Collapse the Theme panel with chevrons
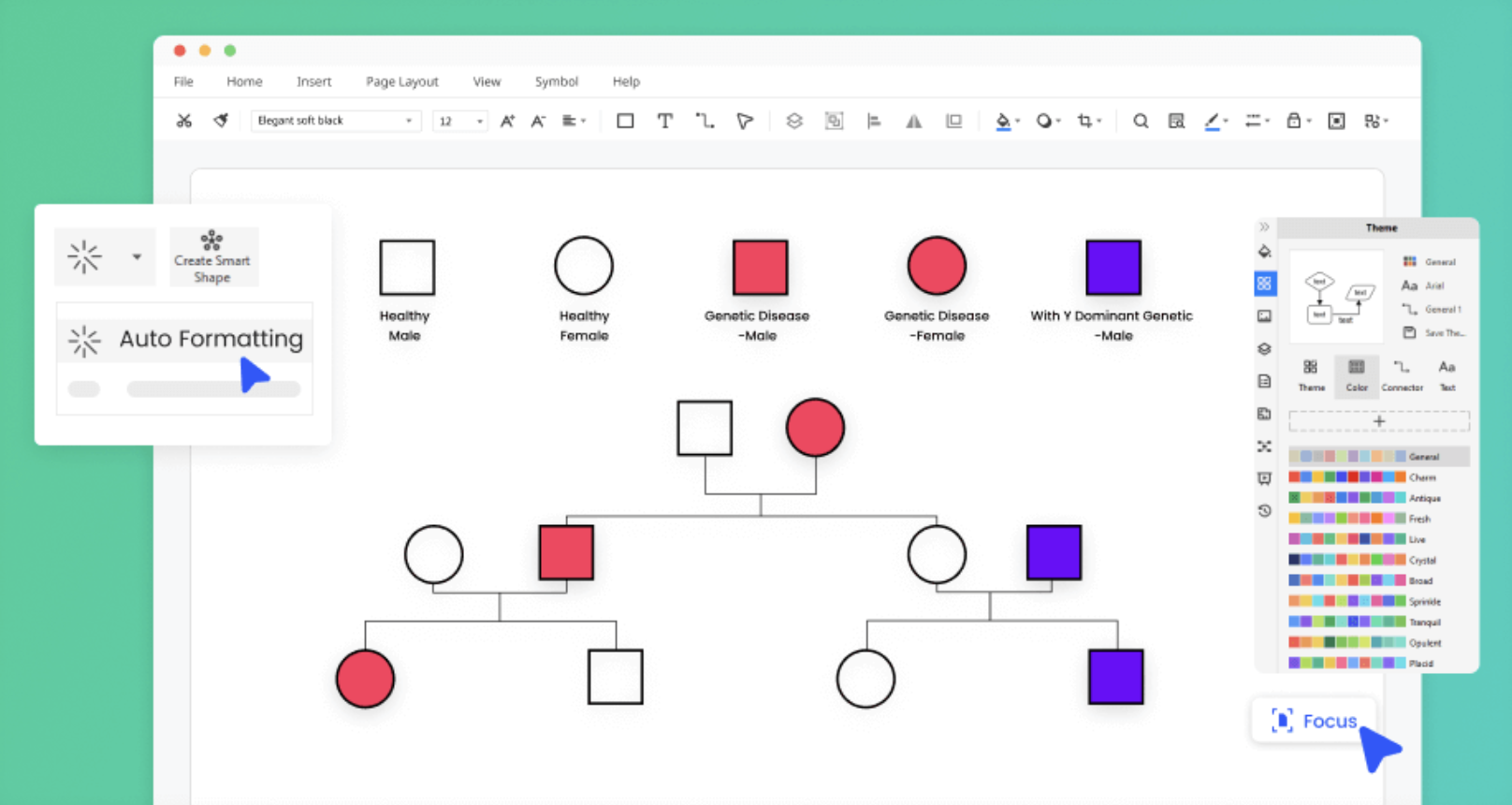1512x805 pixels. [1264, 227]
